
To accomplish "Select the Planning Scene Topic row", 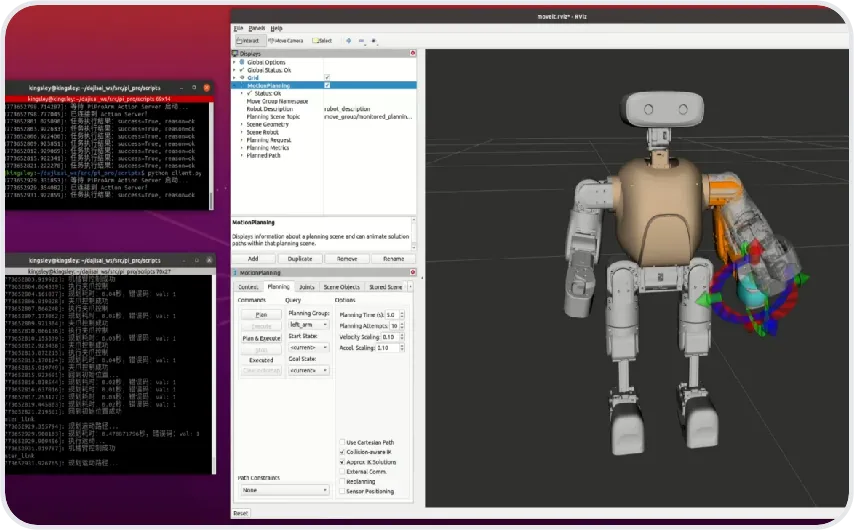I will pyautogui.click(x=325, y=117).
